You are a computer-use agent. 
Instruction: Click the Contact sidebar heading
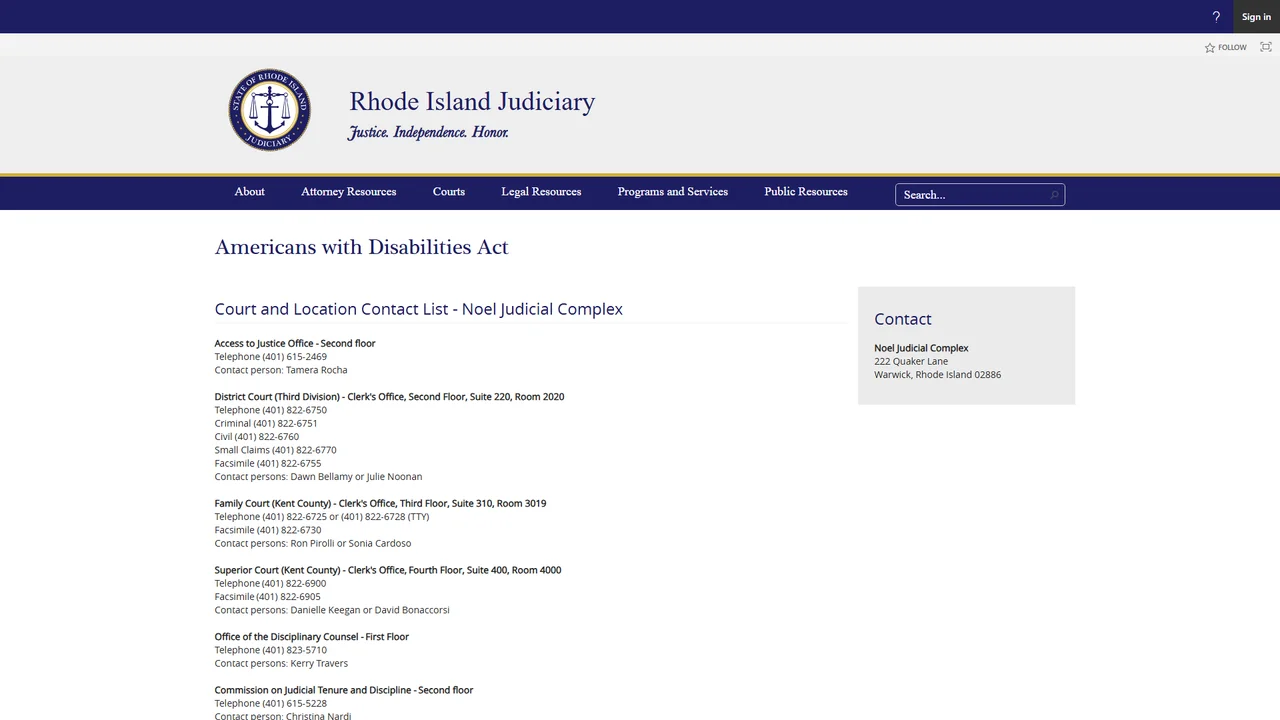(903, 319)
